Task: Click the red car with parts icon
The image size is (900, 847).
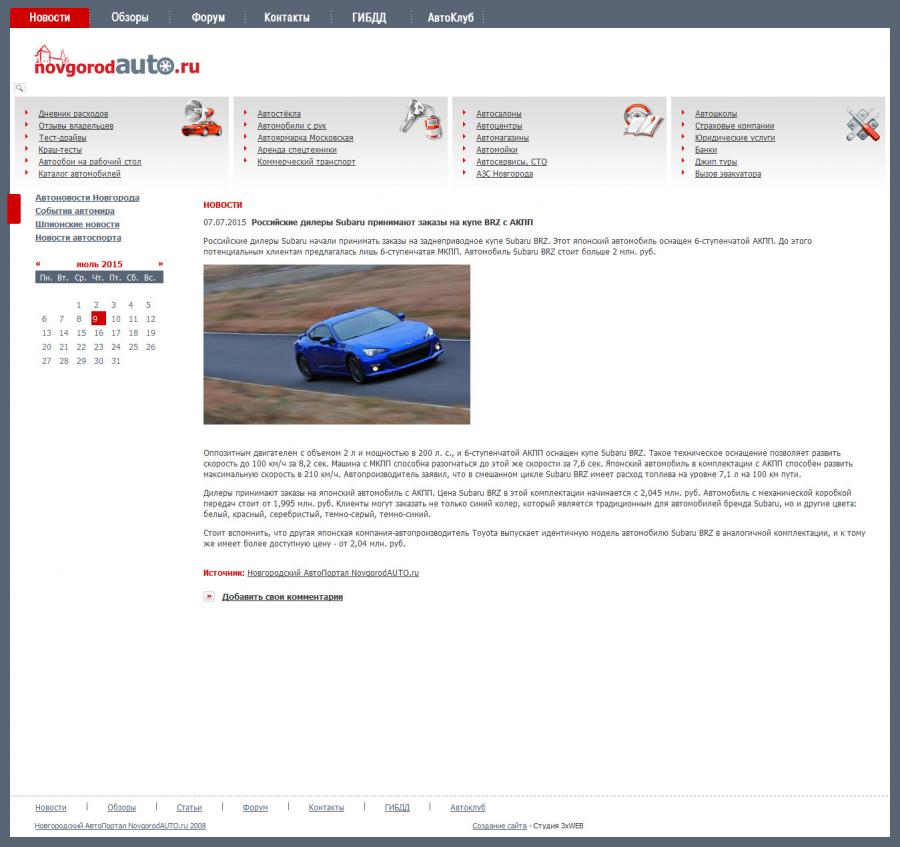Action: 201,119
